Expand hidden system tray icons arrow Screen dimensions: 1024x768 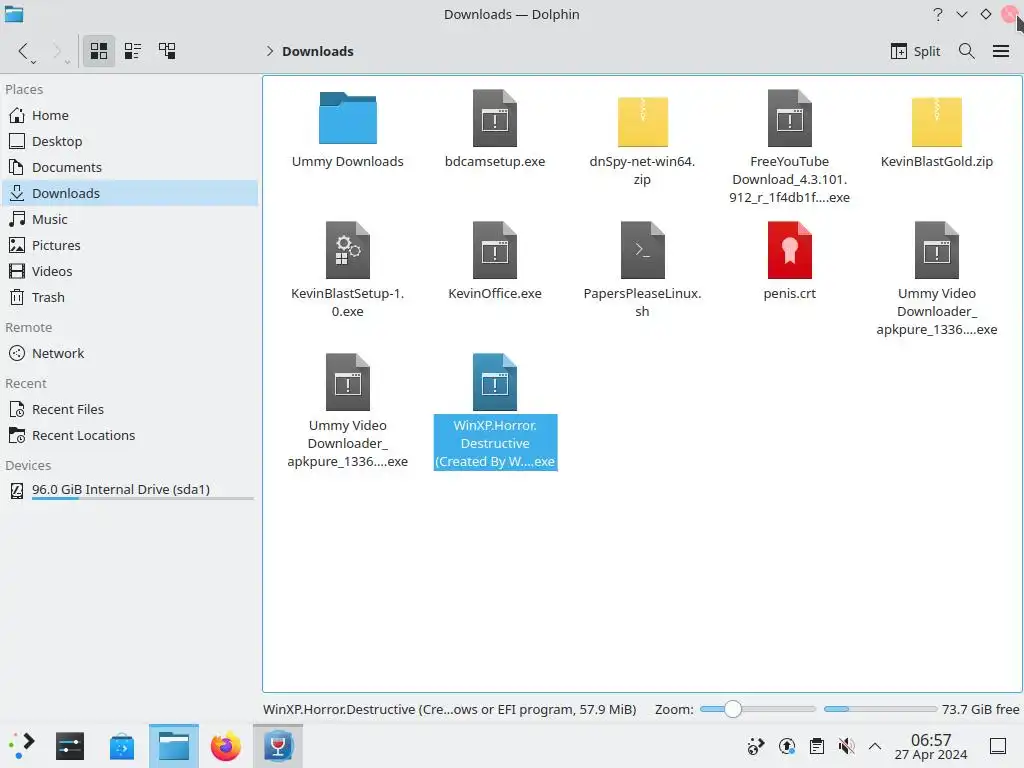pyautogui.click(x=875, y=746)
